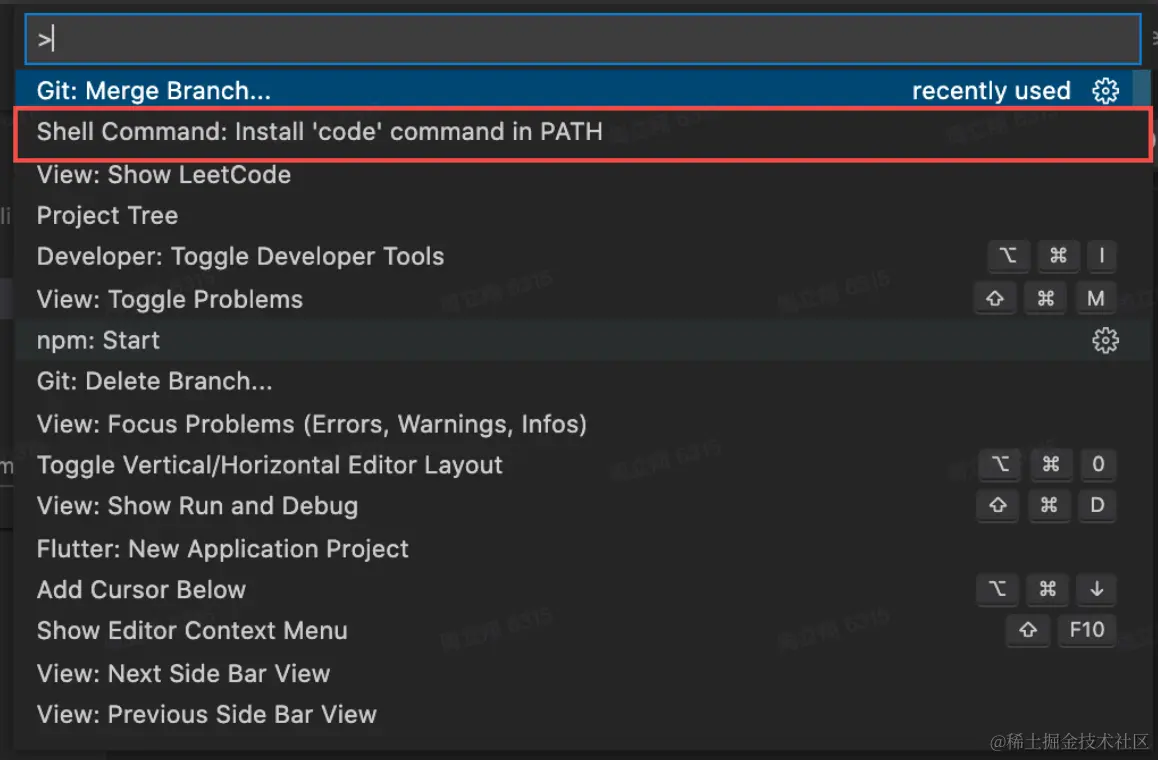
Task: Click the command palette search input
Action: point(583,38)
